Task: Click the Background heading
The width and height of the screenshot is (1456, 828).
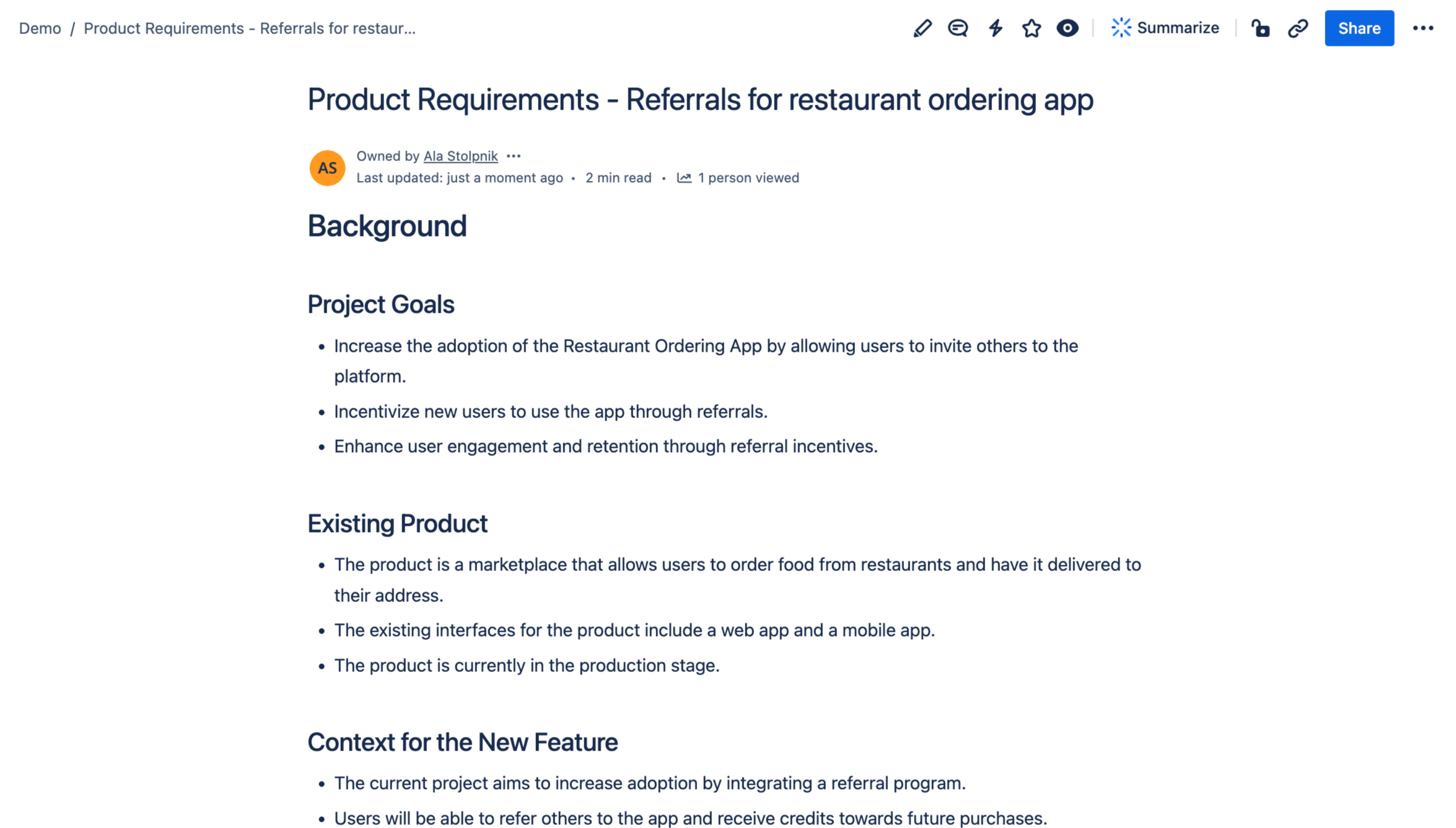Action: point(387,226)
